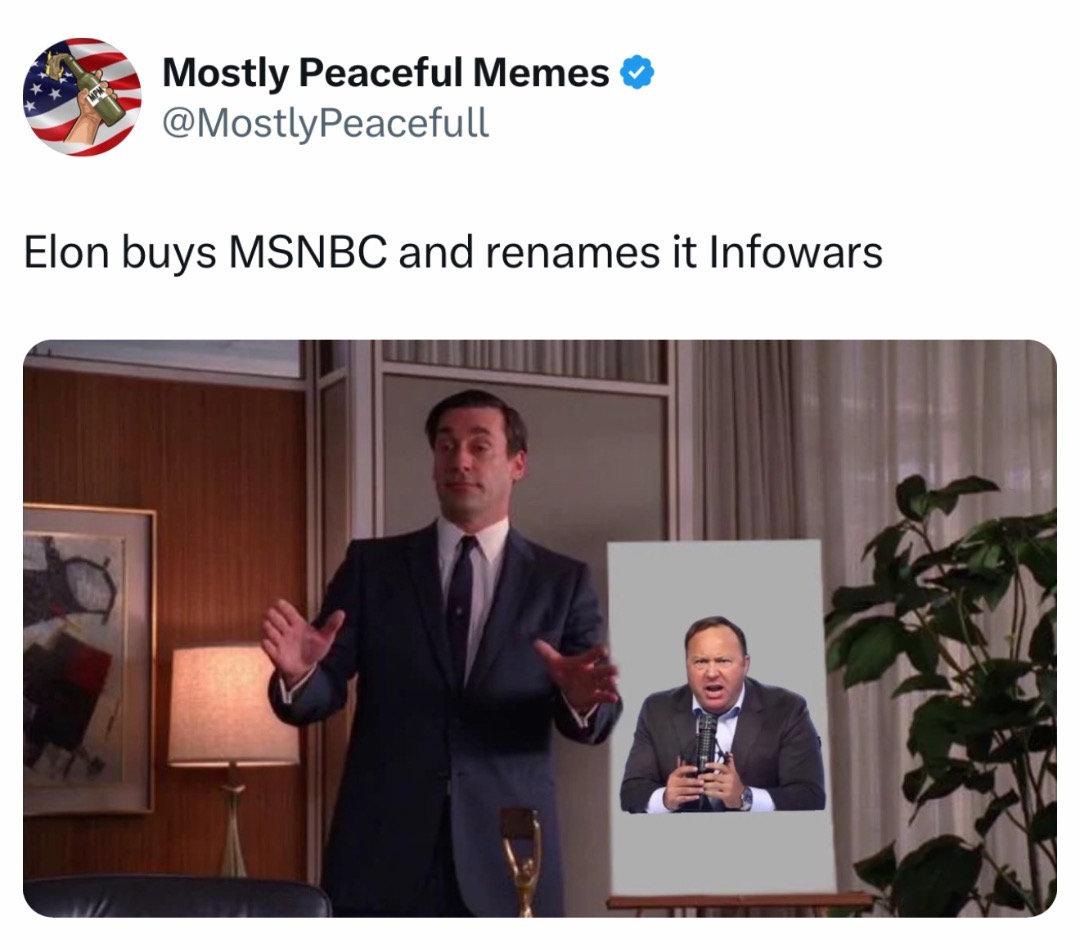Select the tweet text about Elon buying MSNBC
Screen dimensions: 1080x950
pyautogui.click(x=453, y=252)
